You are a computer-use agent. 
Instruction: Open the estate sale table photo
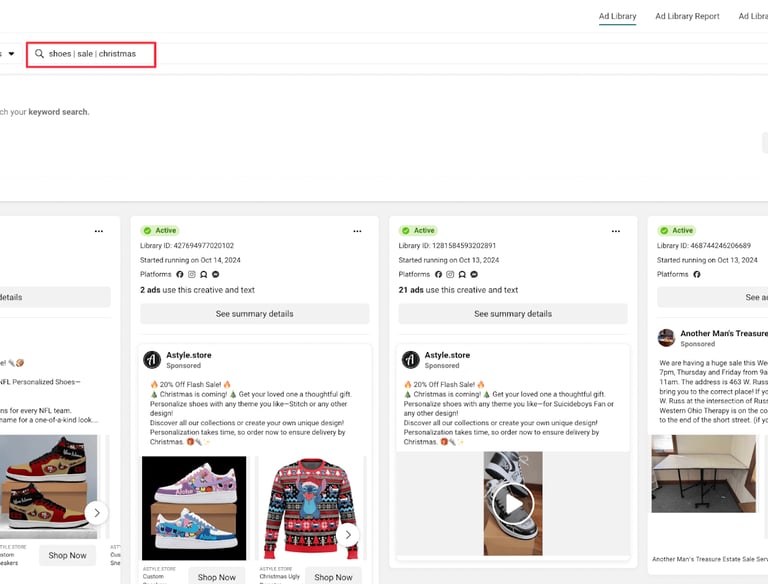click(x=703, y=474)
